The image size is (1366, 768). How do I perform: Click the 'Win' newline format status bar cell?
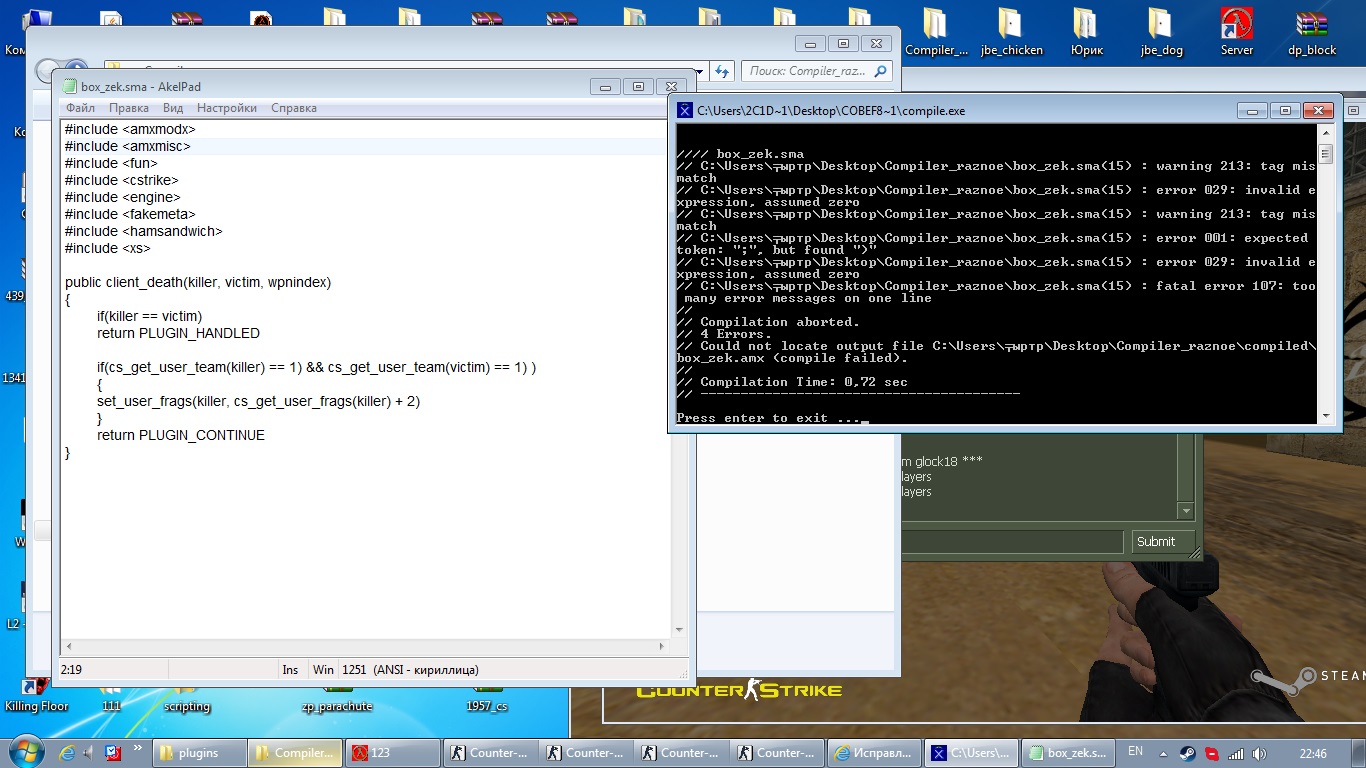click(323, 669)
